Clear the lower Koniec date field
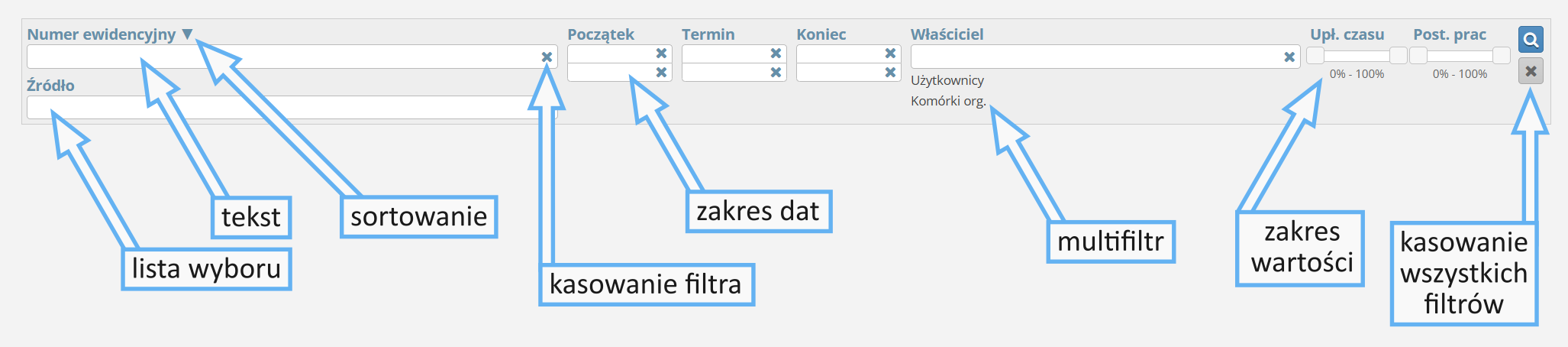The image size is (1568, 347). click(x=890, y=72)
